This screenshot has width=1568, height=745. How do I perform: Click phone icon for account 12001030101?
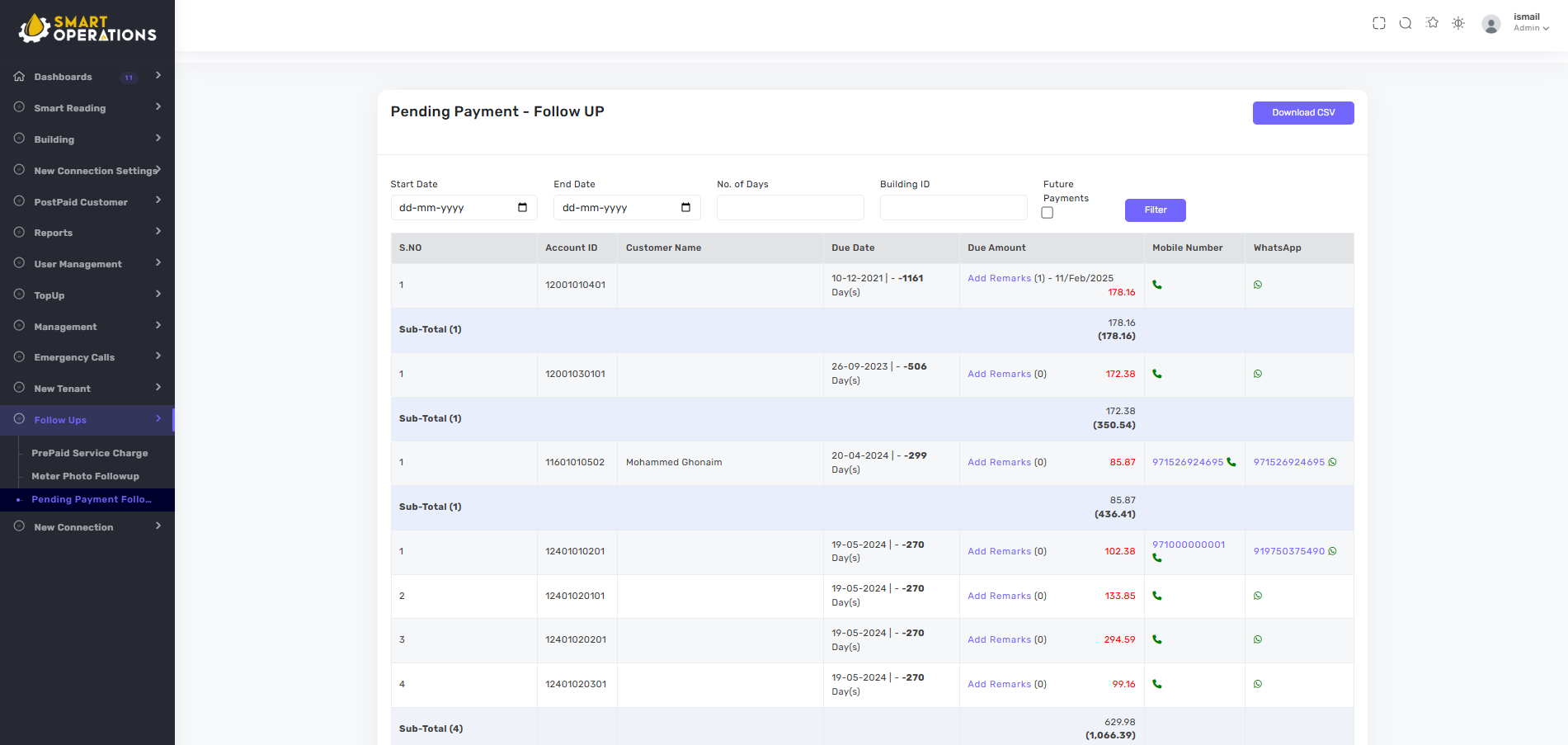[x=1157, y=374]
